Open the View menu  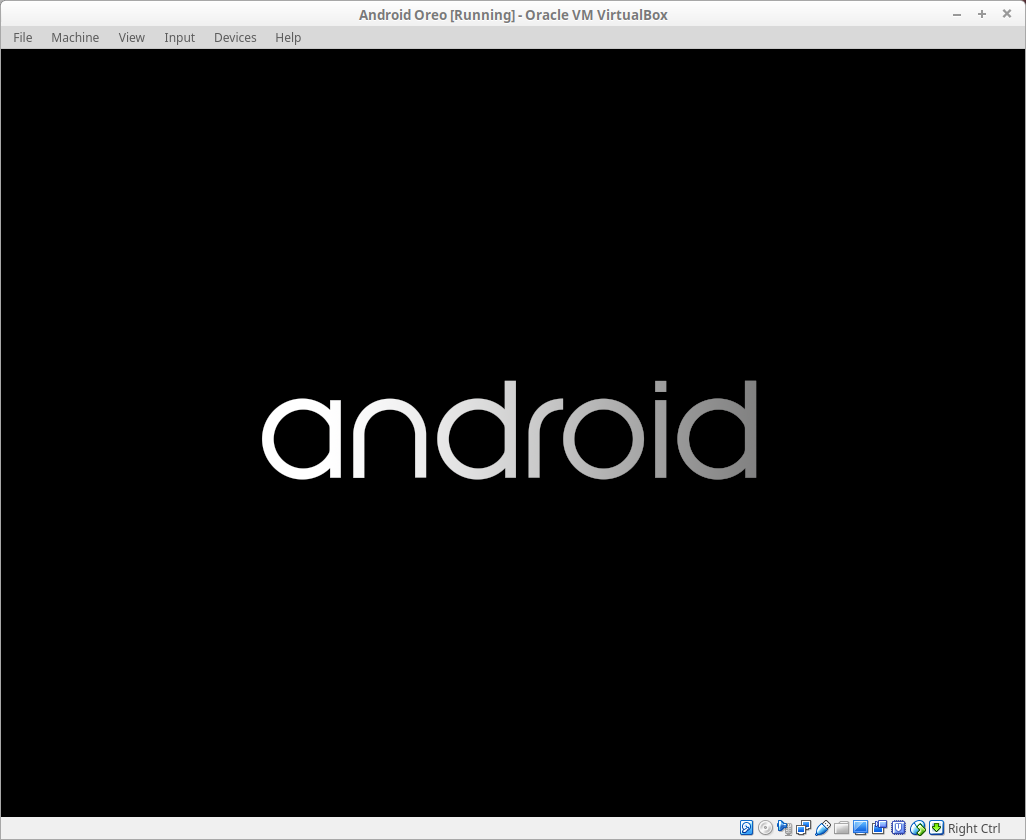pos(132,37)
